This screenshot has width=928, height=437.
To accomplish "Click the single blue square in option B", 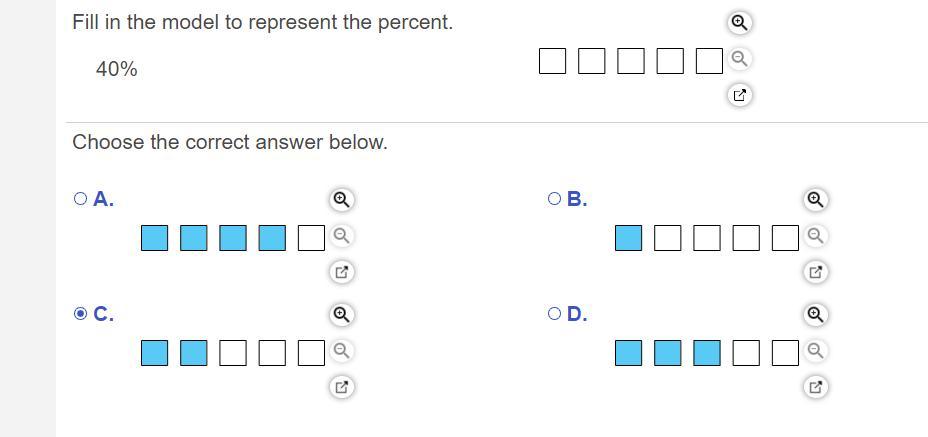I will (x=629, y=237).
